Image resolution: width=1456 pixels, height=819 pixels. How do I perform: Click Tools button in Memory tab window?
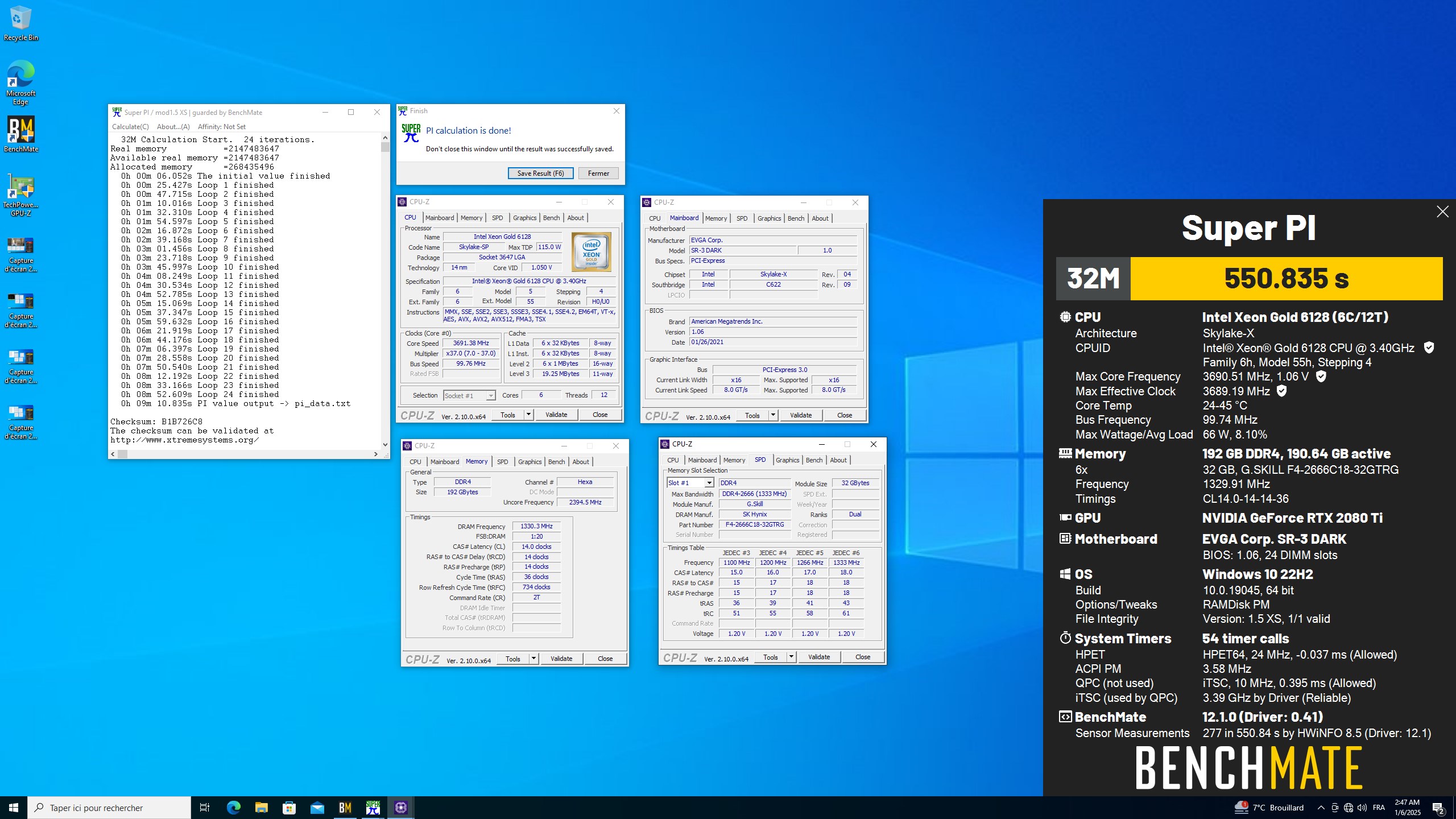[513, 659]
